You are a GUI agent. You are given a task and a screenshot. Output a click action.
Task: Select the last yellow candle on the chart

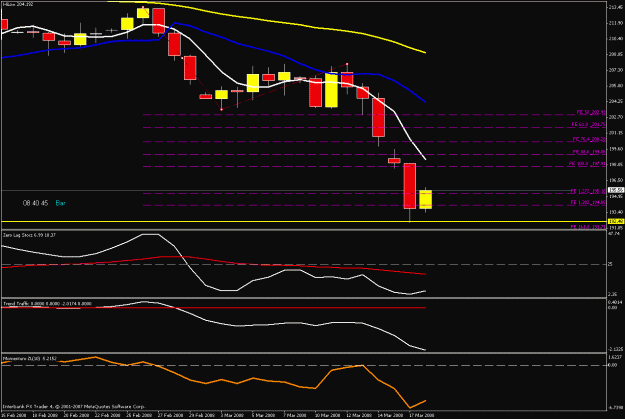point(426,199)
